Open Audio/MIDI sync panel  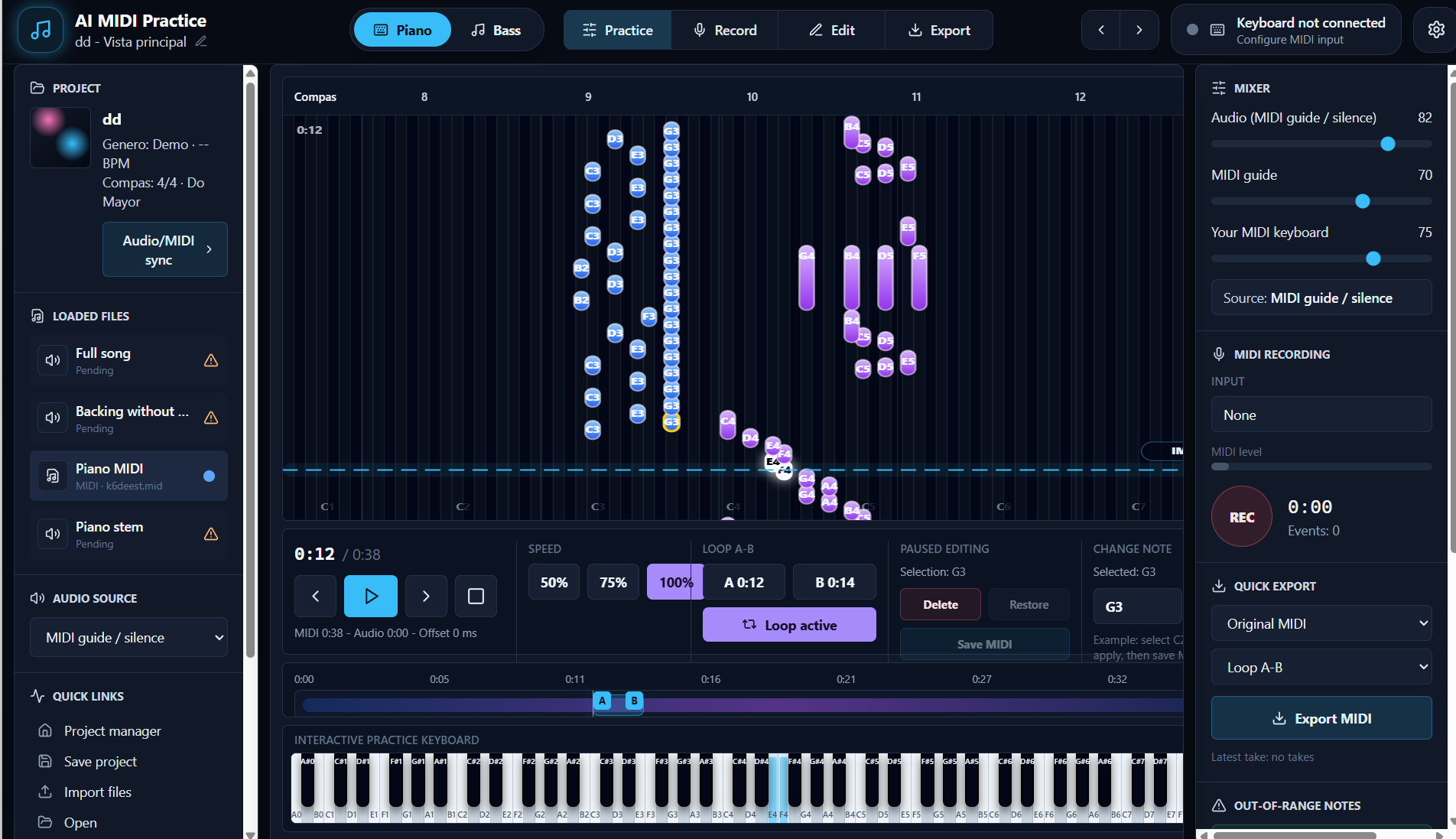point(165,249)
